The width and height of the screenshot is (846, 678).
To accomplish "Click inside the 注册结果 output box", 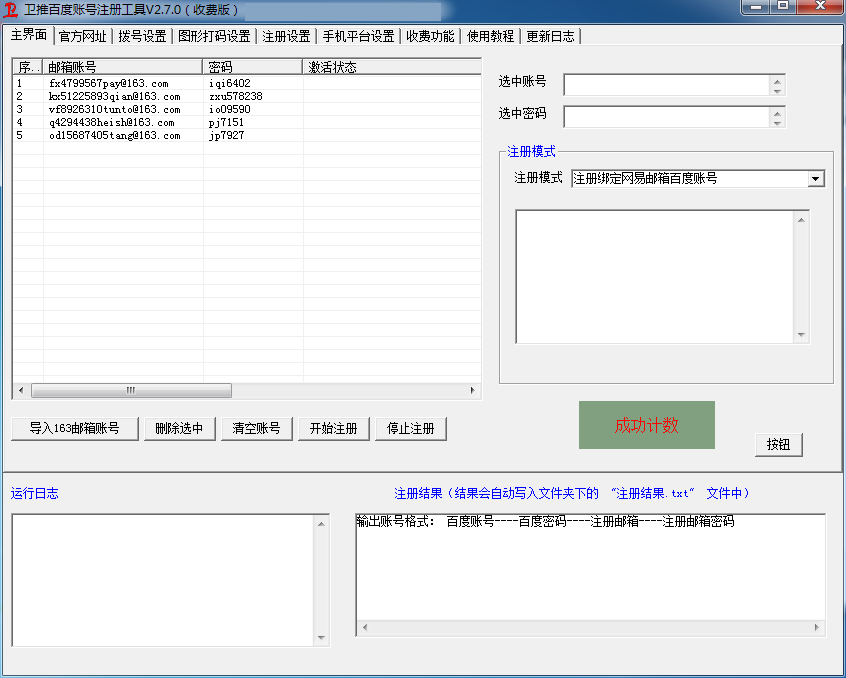I will click(x=591, y=574).
